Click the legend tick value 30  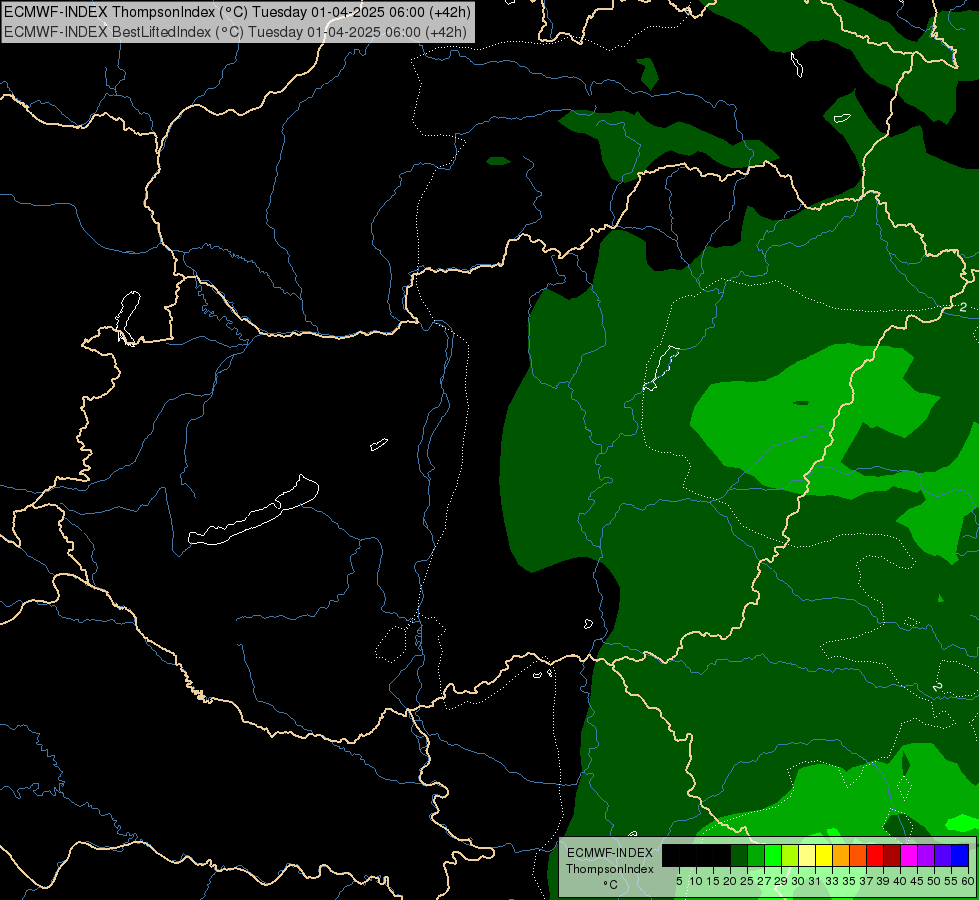[798, 881]
